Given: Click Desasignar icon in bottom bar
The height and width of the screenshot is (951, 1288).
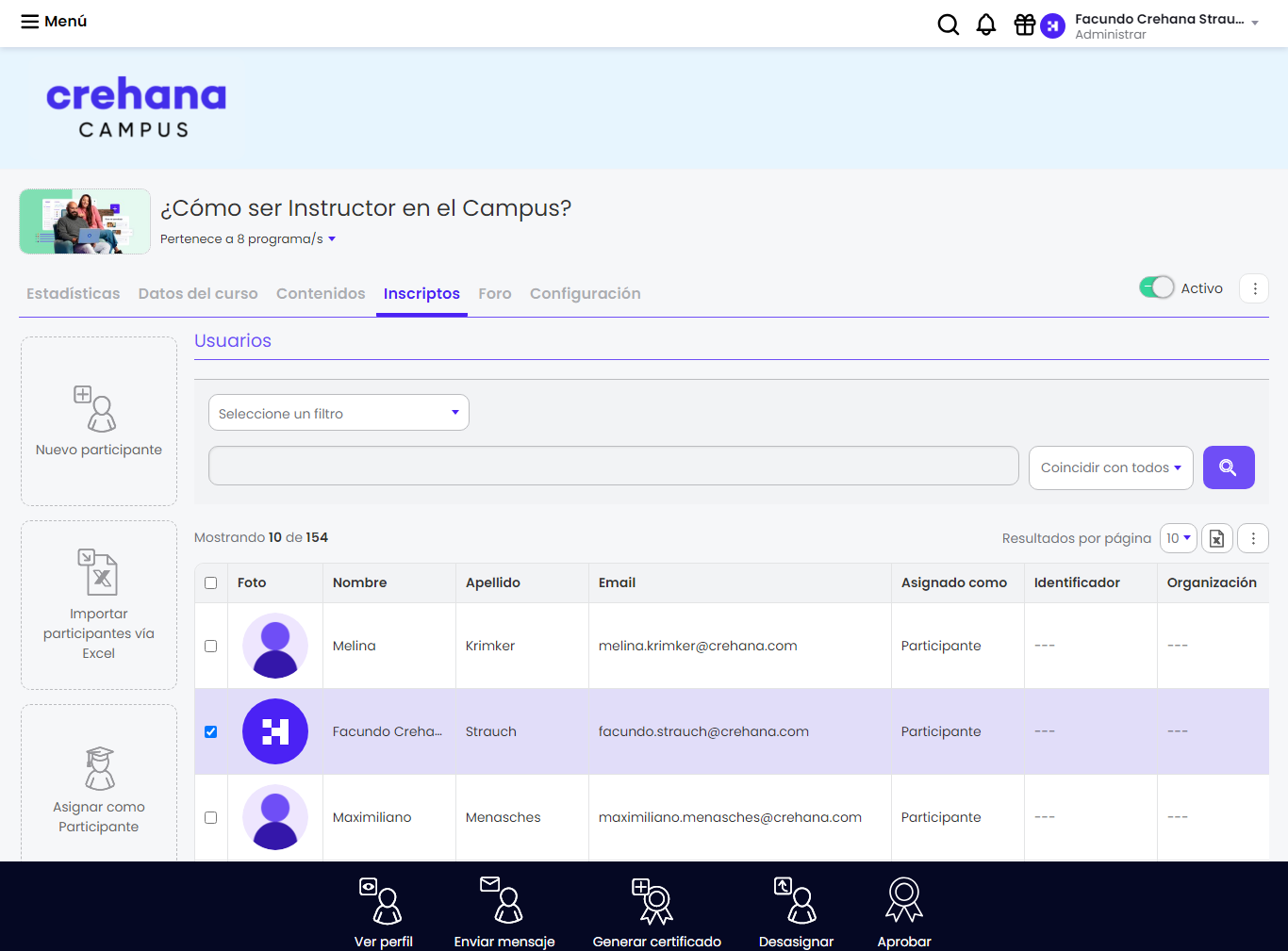Looking at the screenshot, I should (x=796, y=900).
